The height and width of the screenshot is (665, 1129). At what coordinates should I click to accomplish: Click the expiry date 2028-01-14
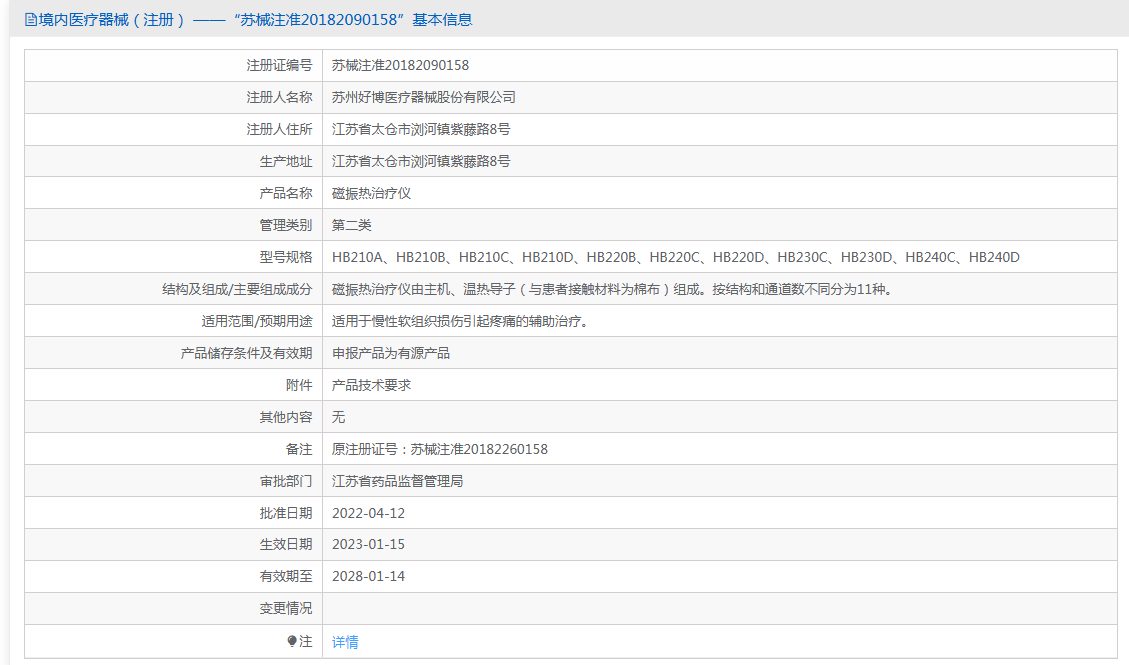(x=368, y=576)
